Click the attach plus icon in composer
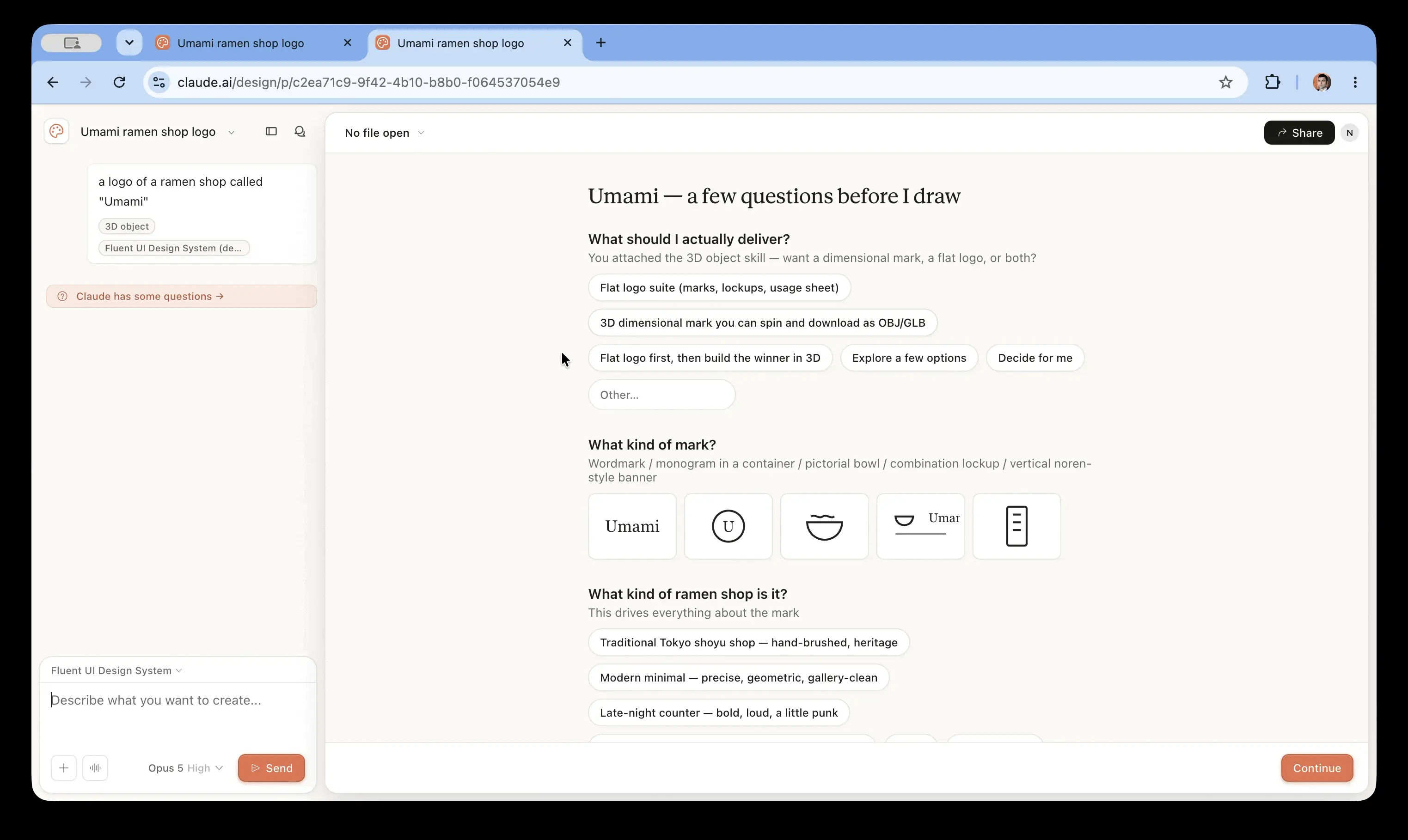 (x=64, y=768)
